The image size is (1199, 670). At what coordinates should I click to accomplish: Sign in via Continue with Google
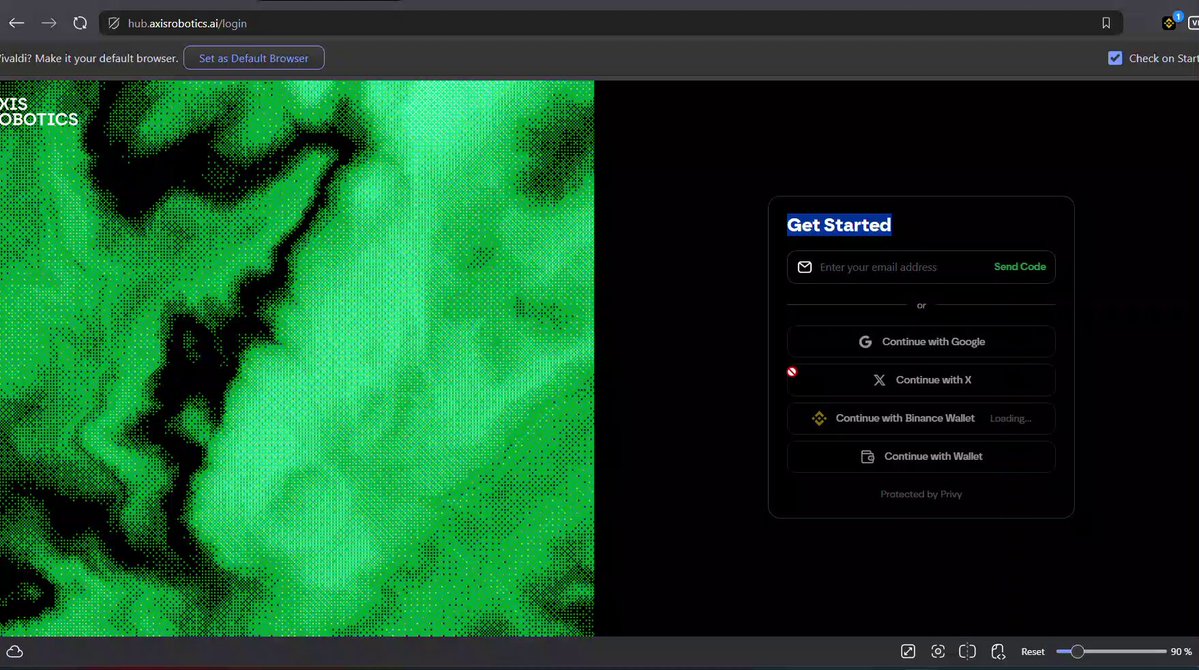pos(921,342)
